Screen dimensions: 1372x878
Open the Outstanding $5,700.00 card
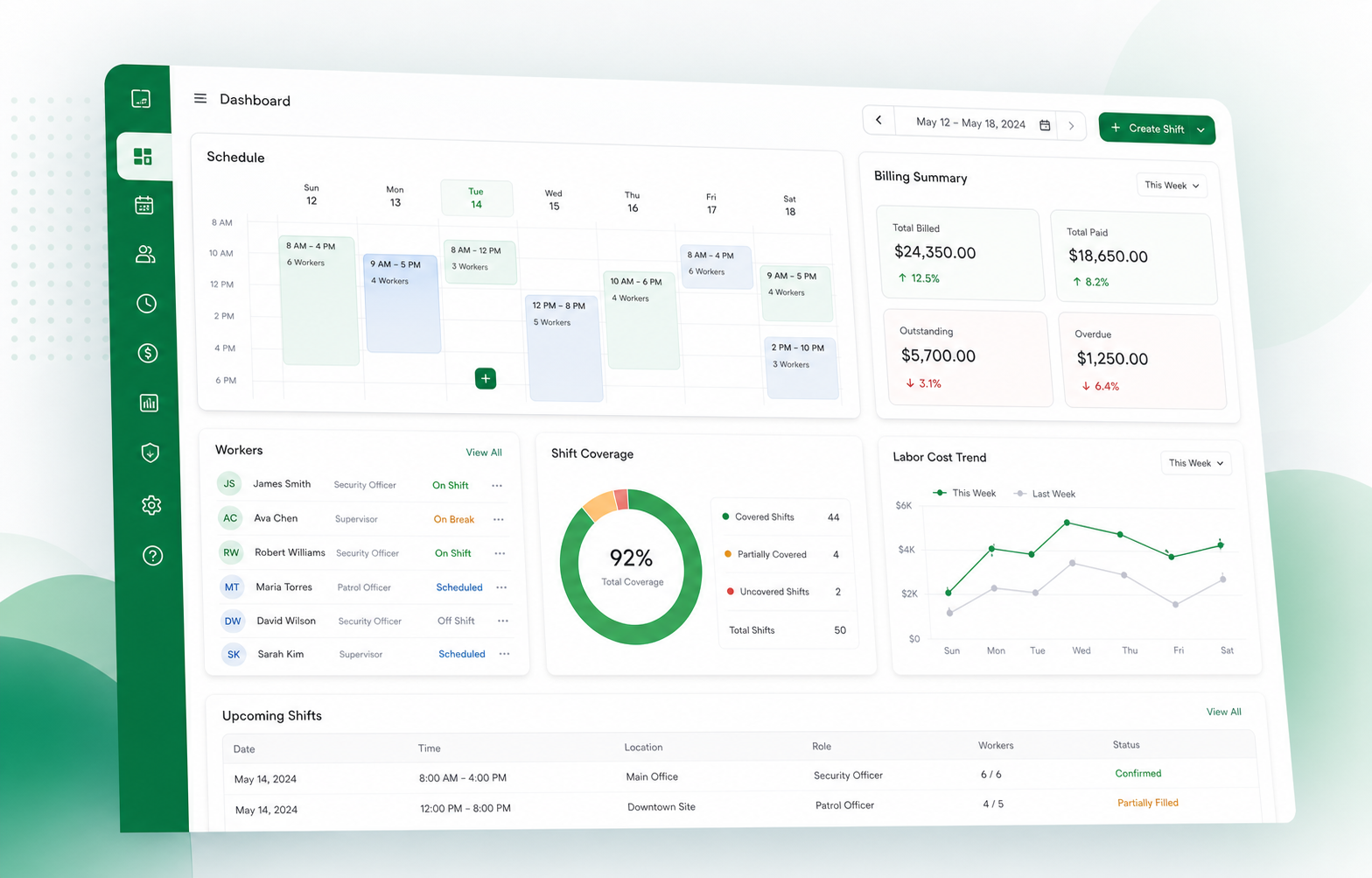coord(968,358)
